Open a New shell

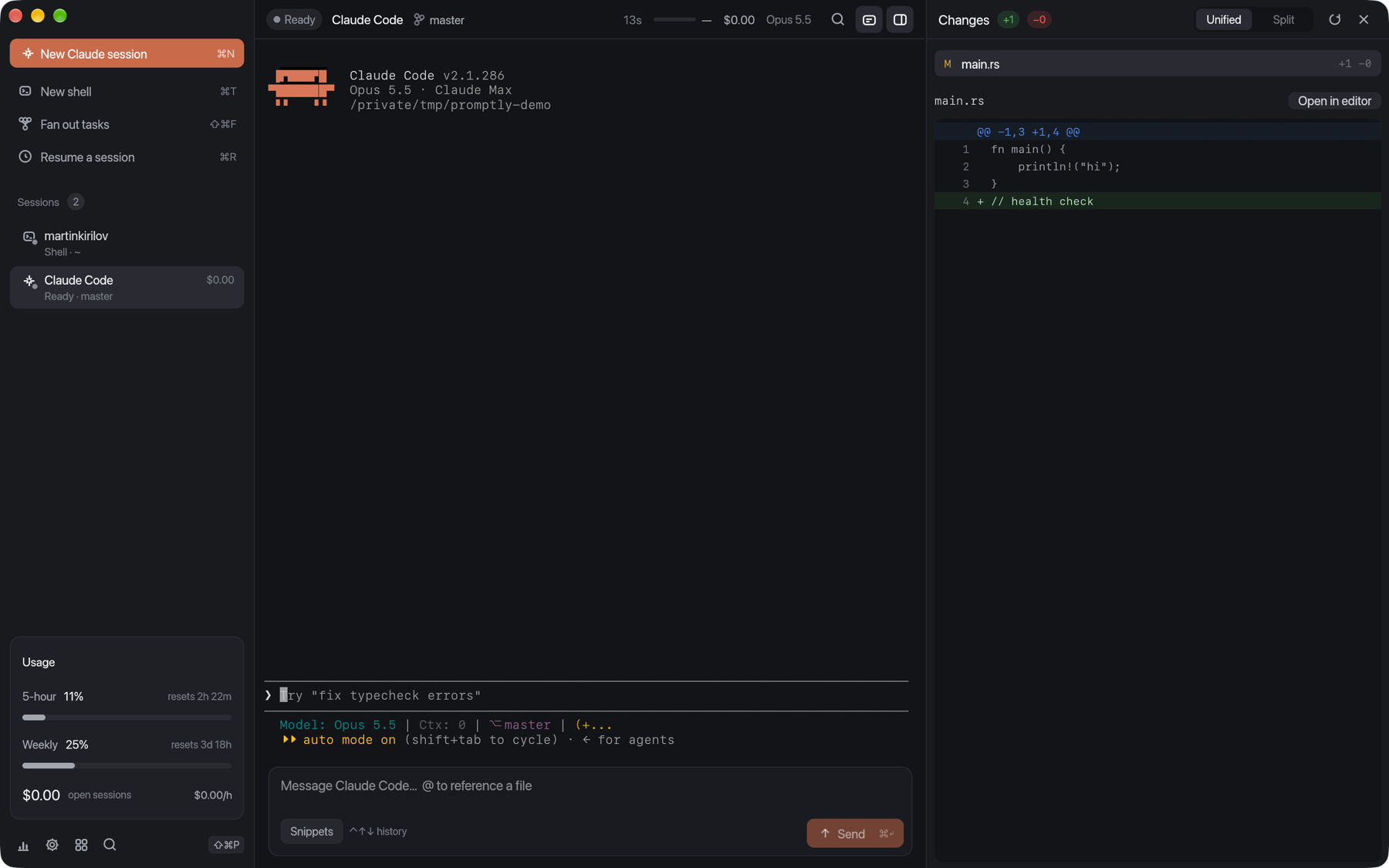[x=127, y=91]
